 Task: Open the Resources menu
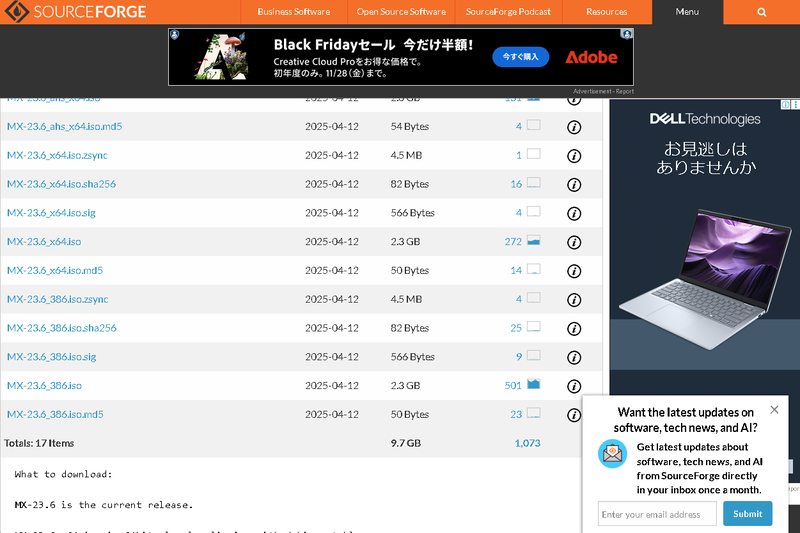pyautogui.click(x=607, y=12)
